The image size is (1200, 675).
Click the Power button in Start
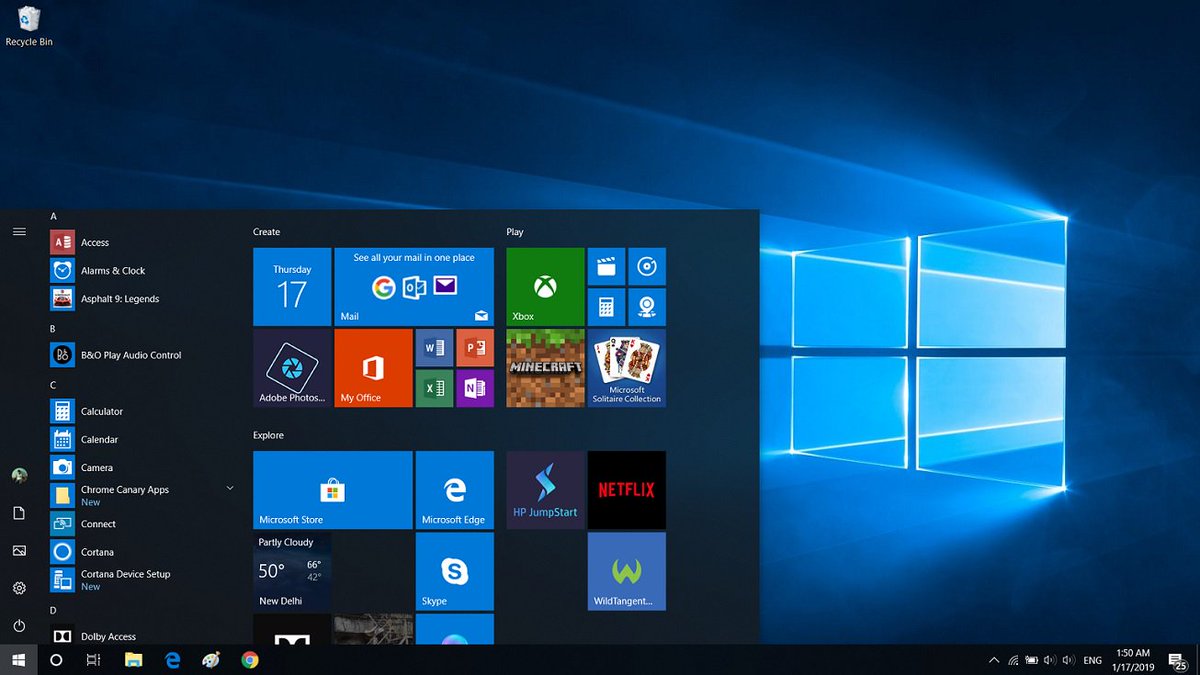19,624
